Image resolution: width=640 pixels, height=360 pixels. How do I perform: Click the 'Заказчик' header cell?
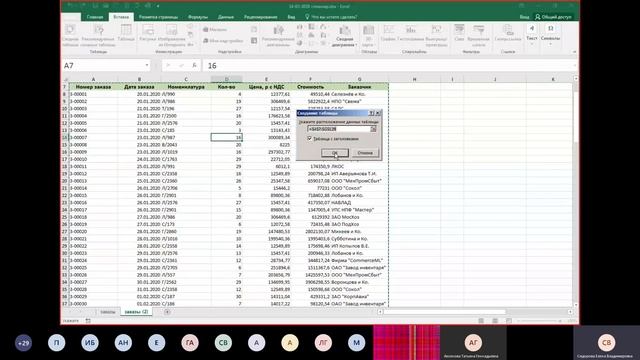359,87
